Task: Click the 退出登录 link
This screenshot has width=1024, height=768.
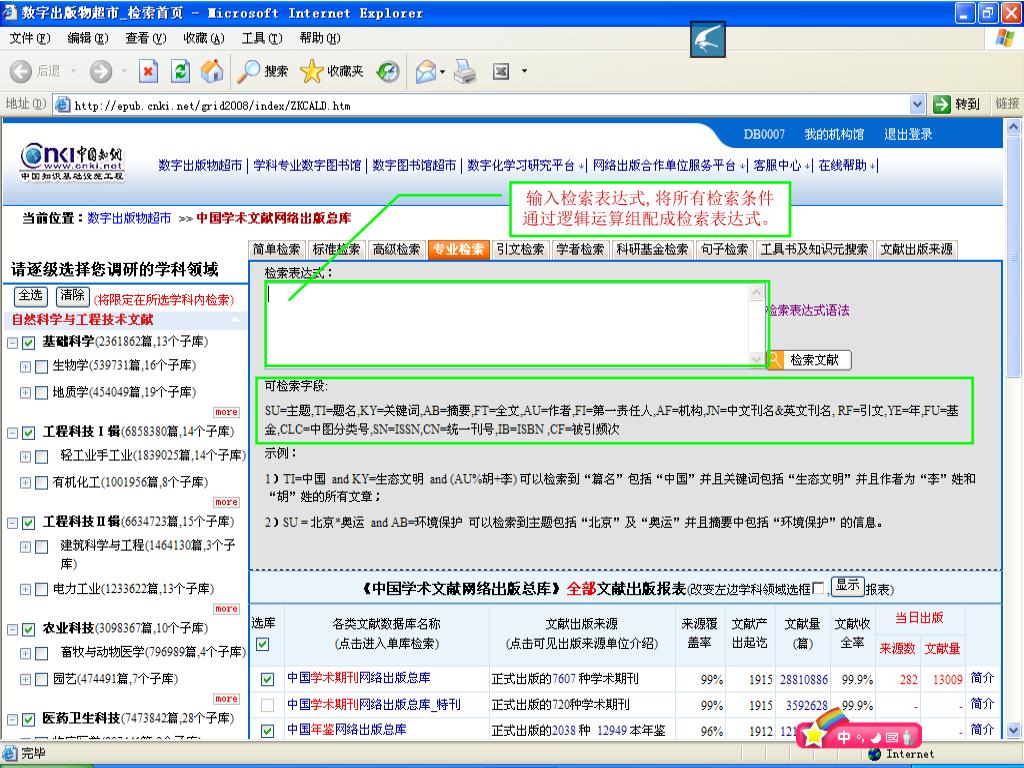Action: coord(908,135)
